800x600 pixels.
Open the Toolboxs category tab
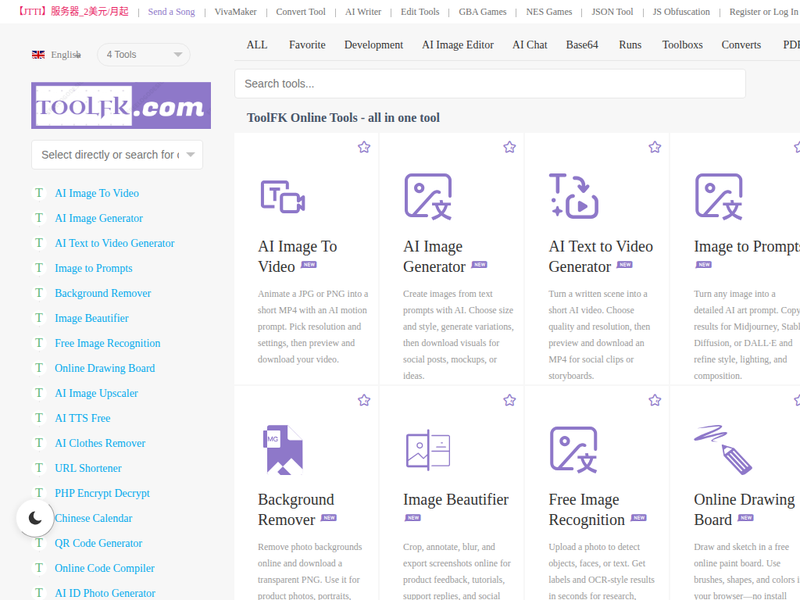point(682,45)
